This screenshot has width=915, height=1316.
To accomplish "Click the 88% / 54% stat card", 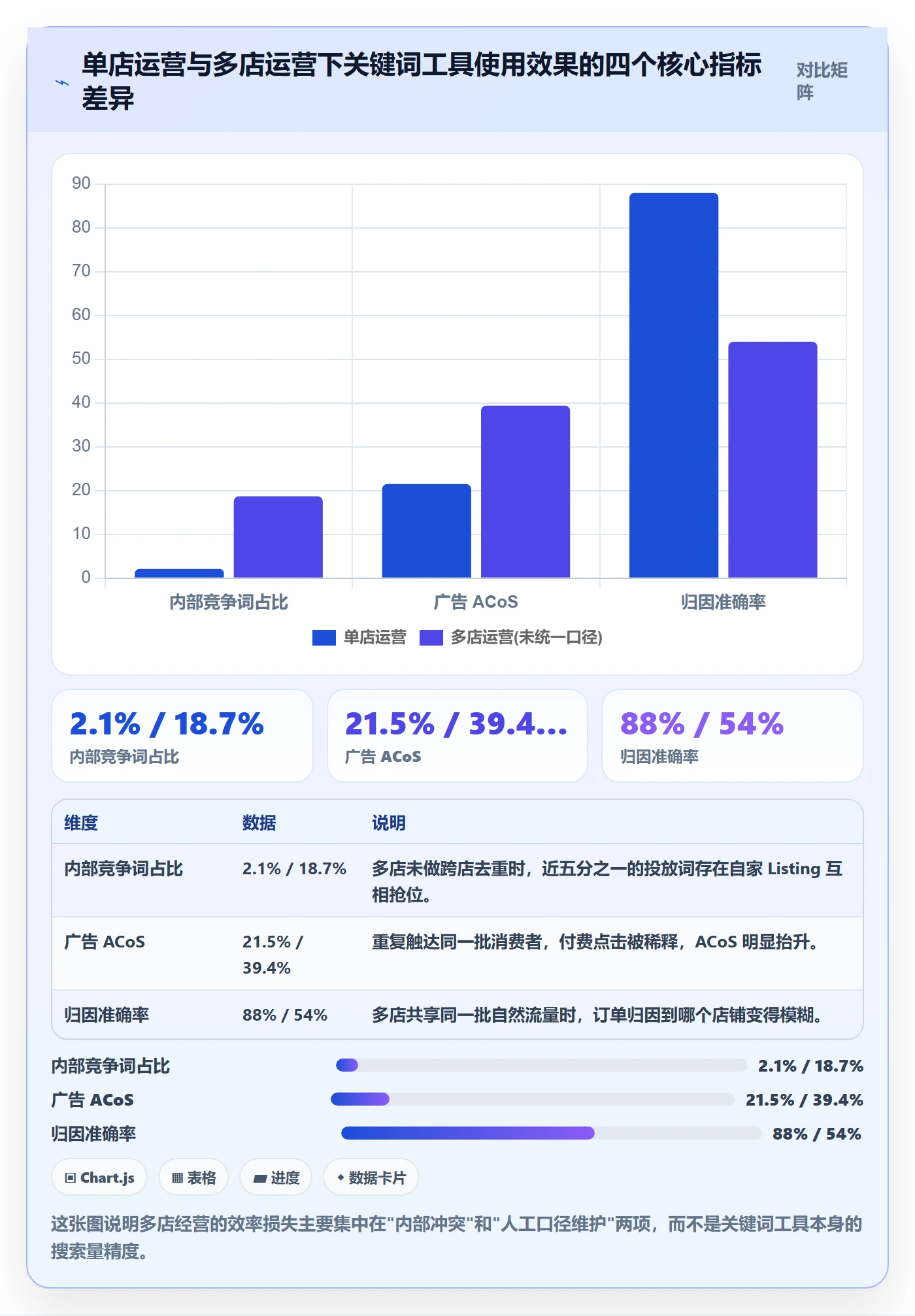I will pos(733,736).
